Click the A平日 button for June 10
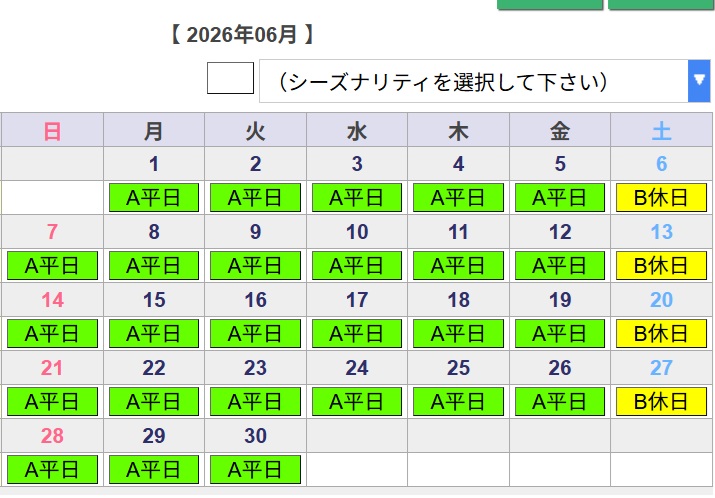This screenshot has height=498, width=715. coord(357,266)
